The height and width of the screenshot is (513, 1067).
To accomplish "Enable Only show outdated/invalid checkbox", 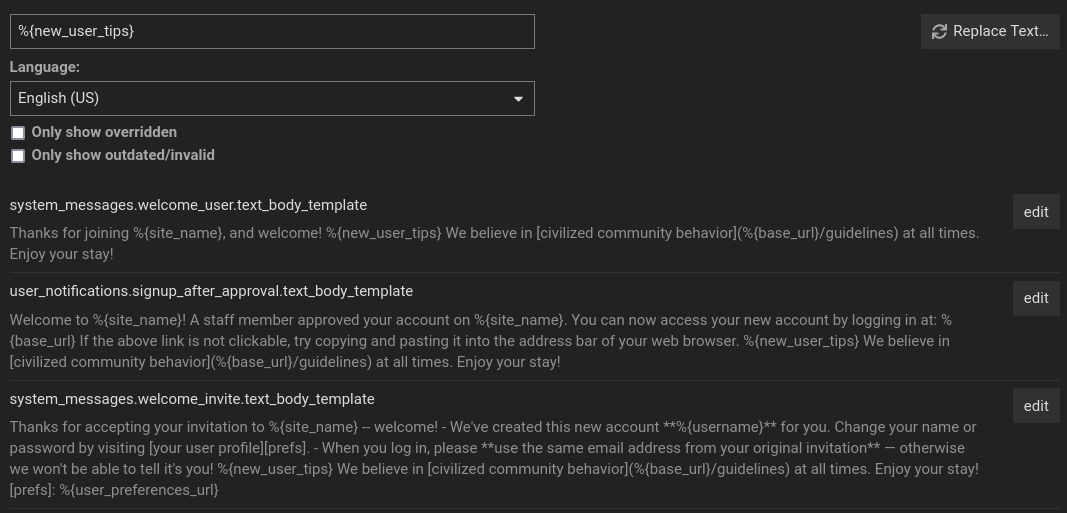I will tap(18, 156).
